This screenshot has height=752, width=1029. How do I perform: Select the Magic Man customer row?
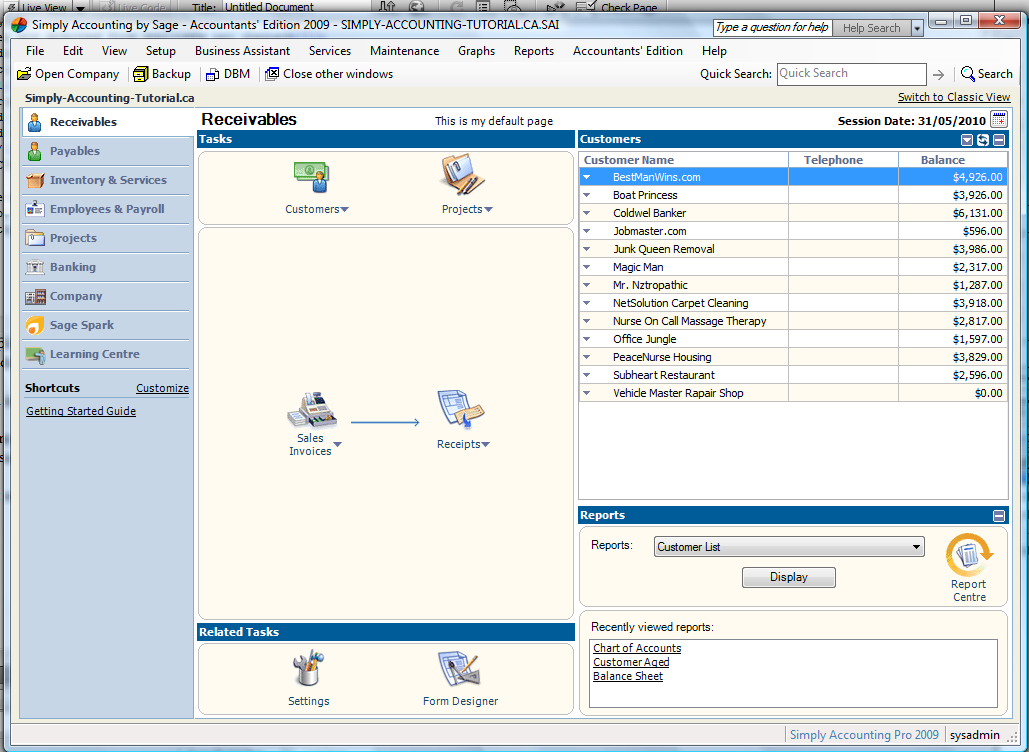pyautogui.click(x=793, y=267)
